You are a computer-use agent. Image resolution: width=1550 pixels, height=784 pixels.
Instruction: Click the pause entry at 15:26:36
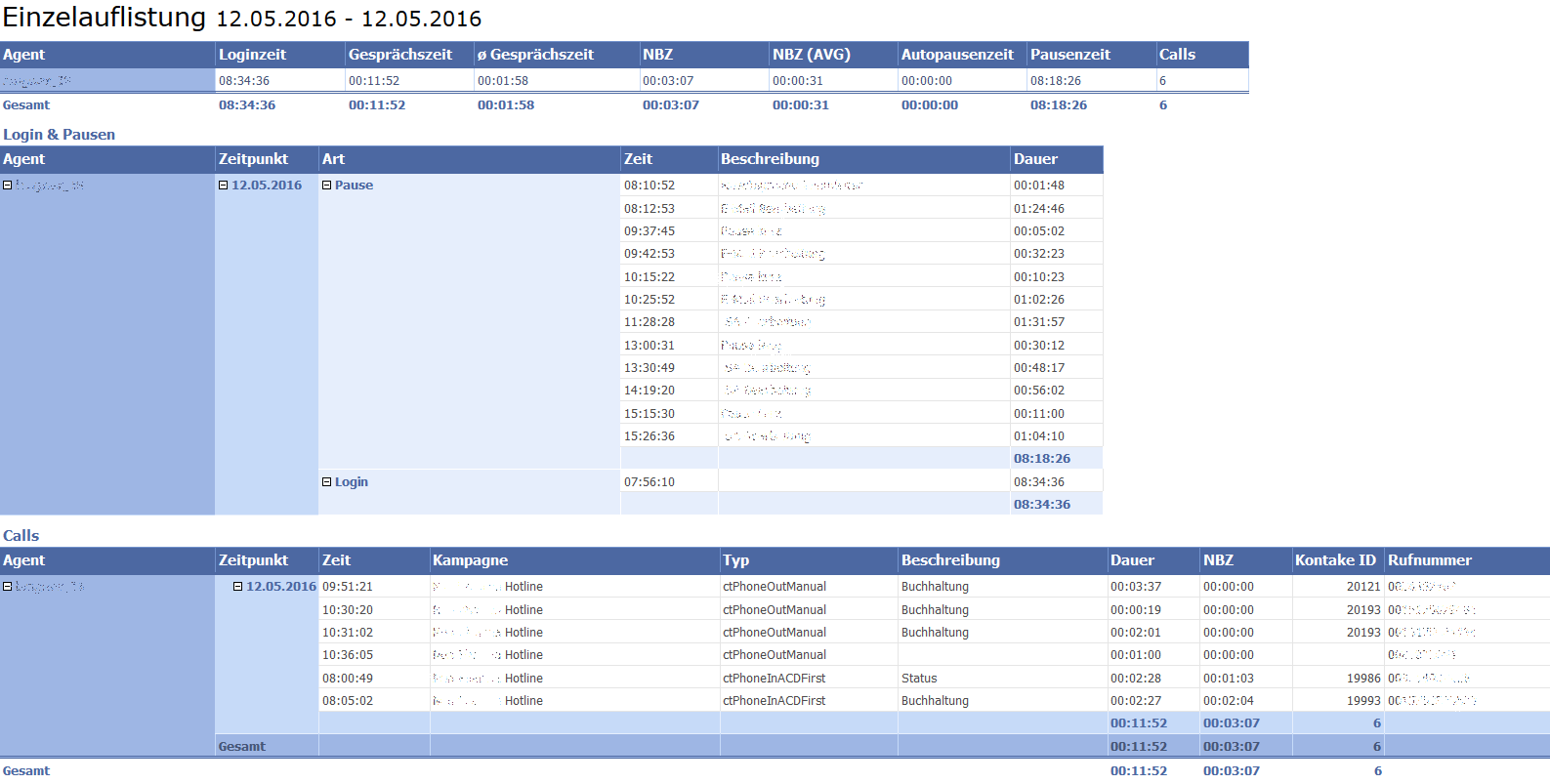pos(649,436)
